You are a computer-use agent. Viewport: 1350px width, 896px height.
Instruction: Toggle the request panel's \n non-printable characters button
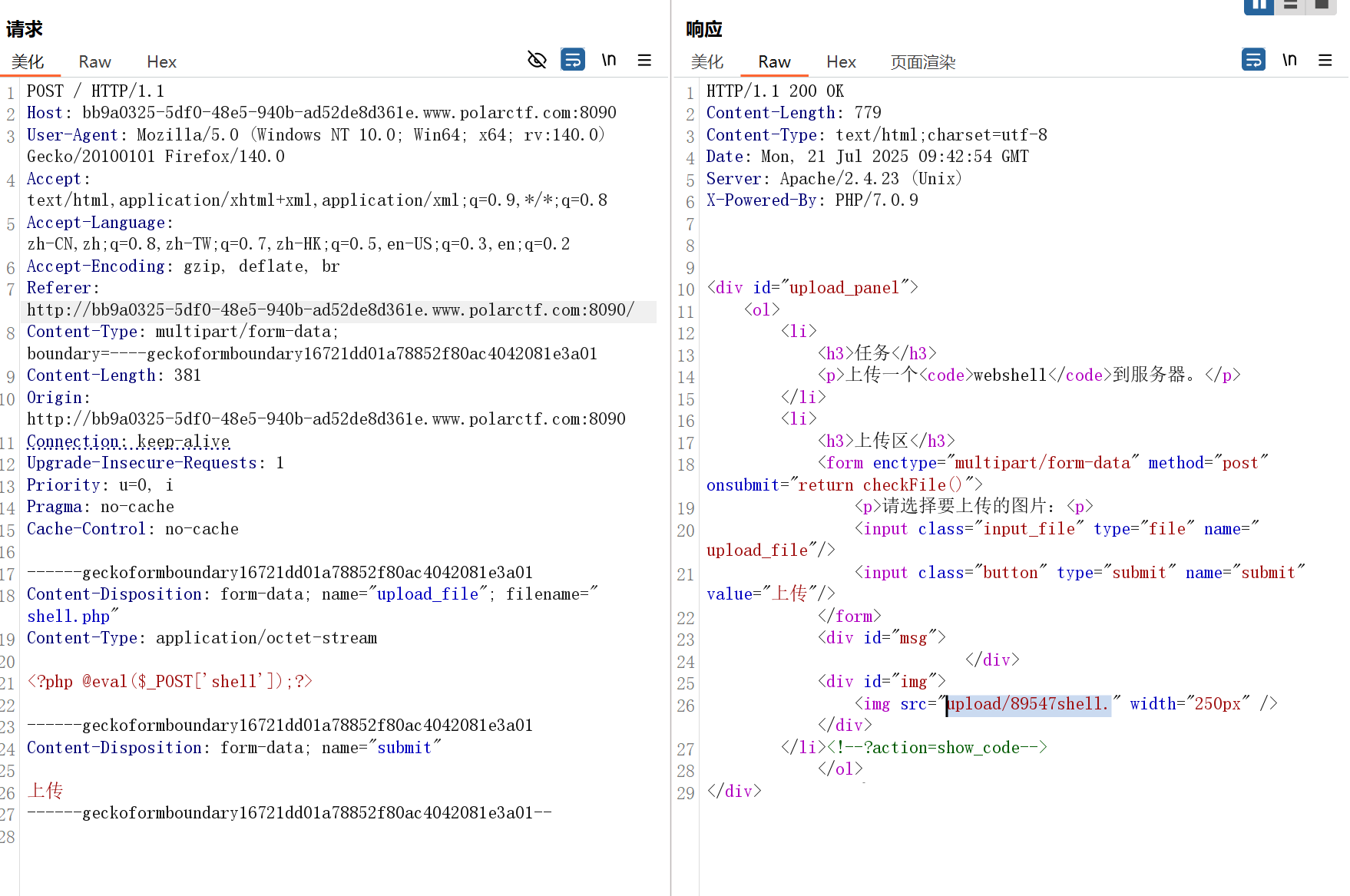tap(609, 60)
